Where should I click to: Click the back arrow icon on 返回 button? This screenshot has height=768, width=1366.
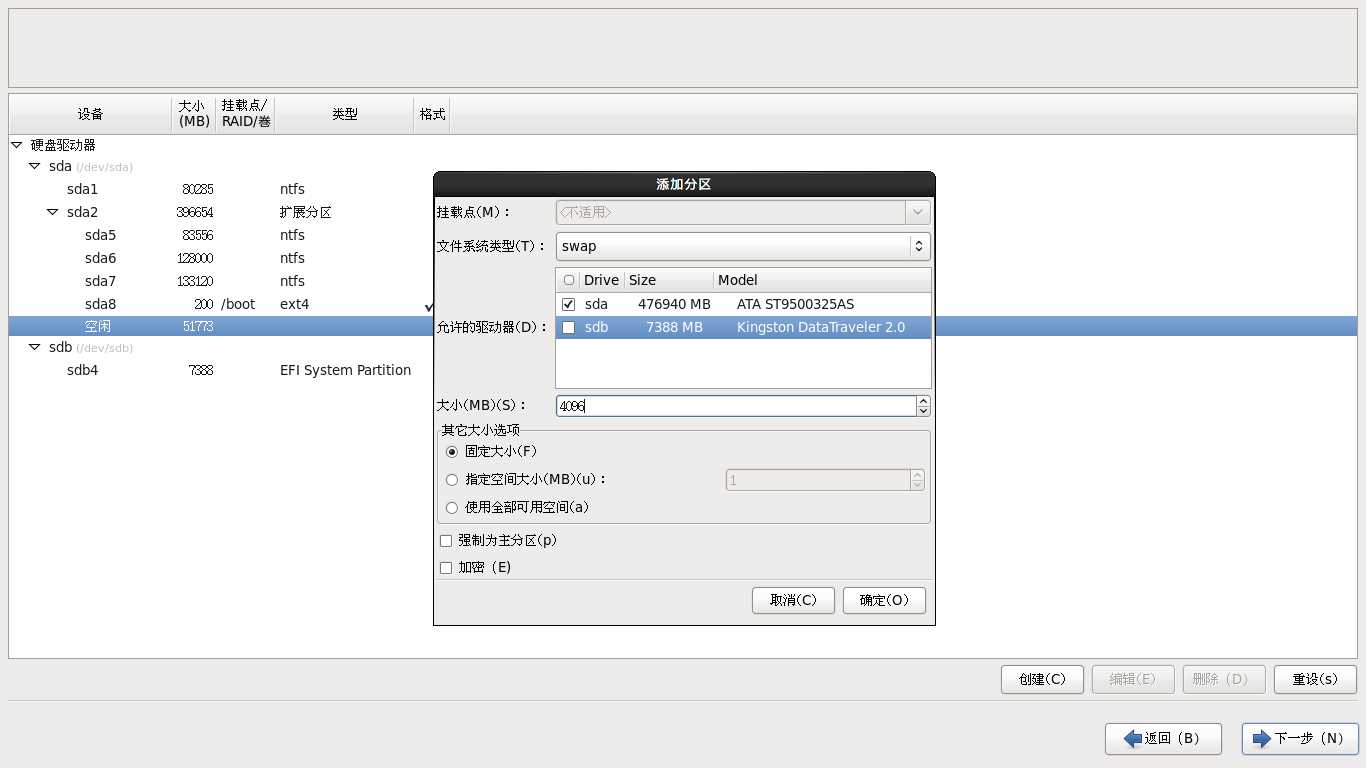(1133, 738)
